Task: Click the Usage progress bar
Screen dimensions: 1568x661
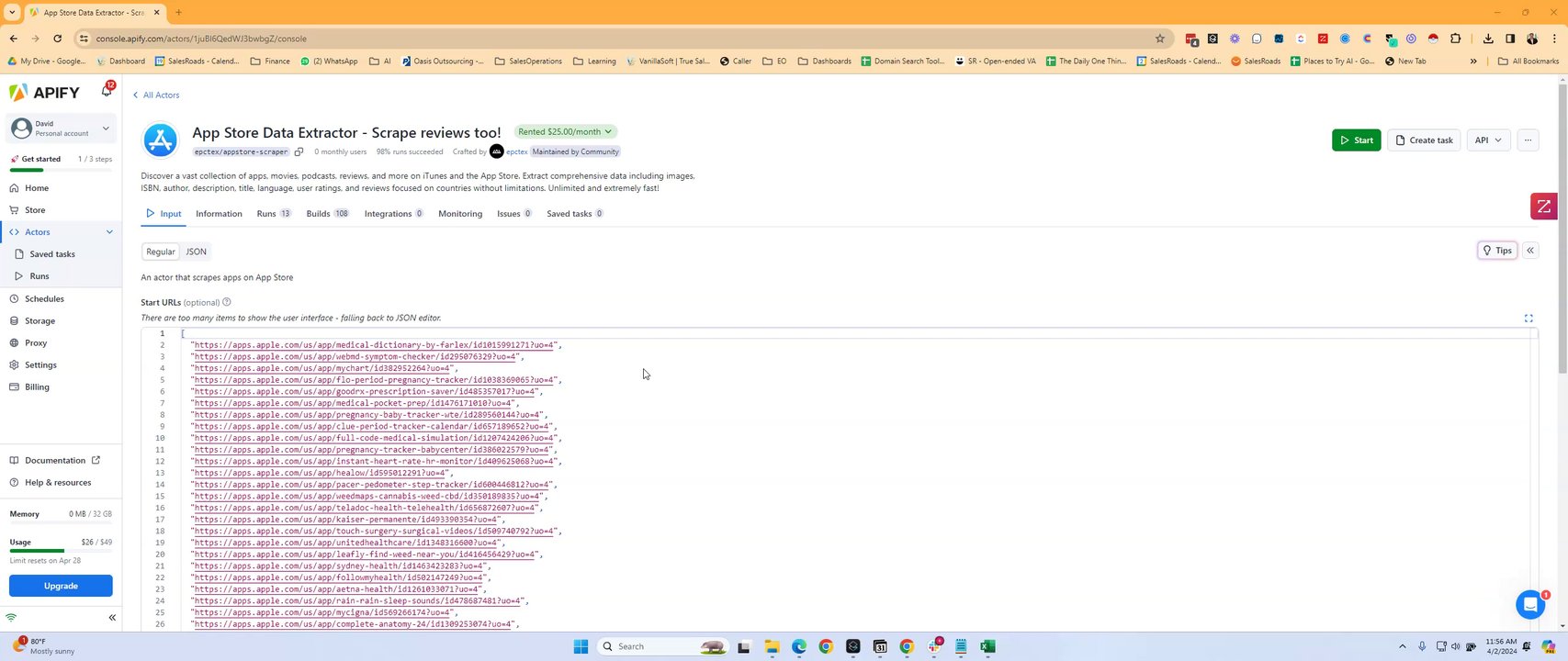Action: click(61, 551)
